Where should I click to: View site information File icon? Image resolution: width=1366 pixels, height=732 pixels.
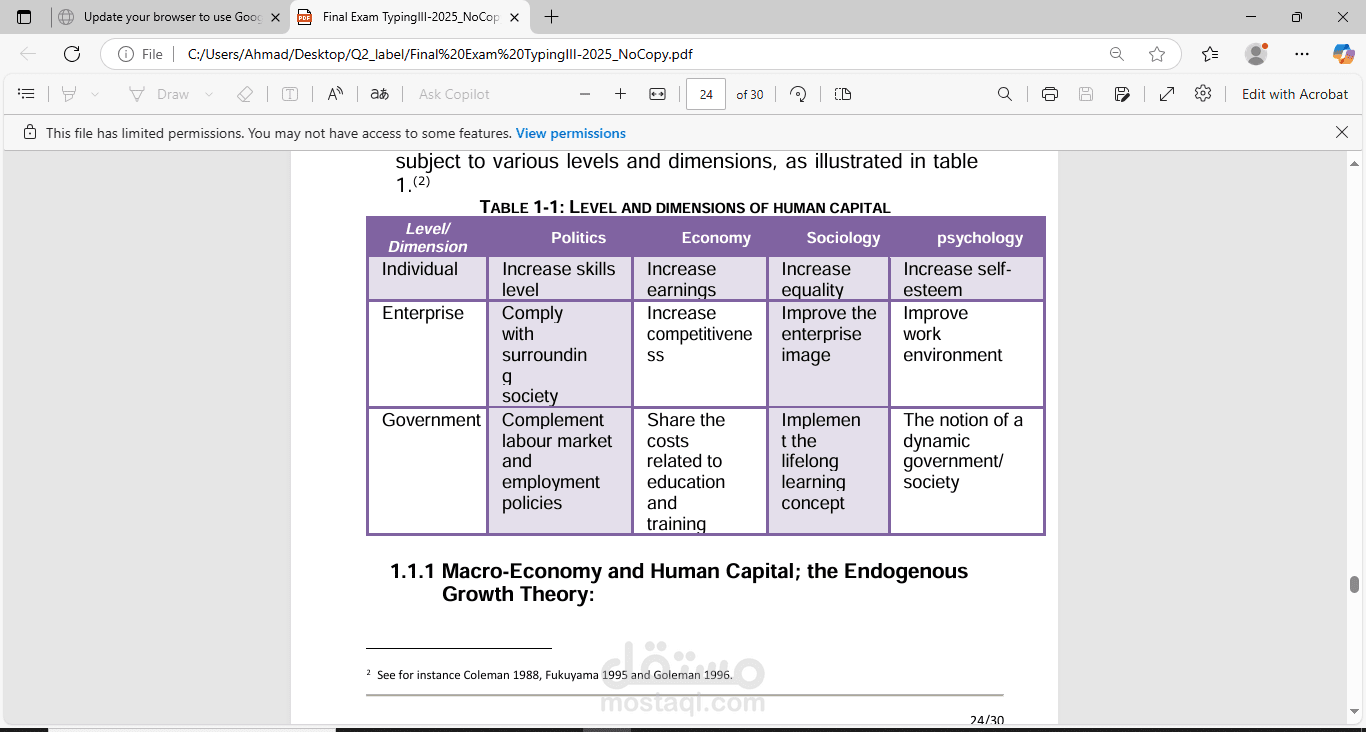click(140, 54)
